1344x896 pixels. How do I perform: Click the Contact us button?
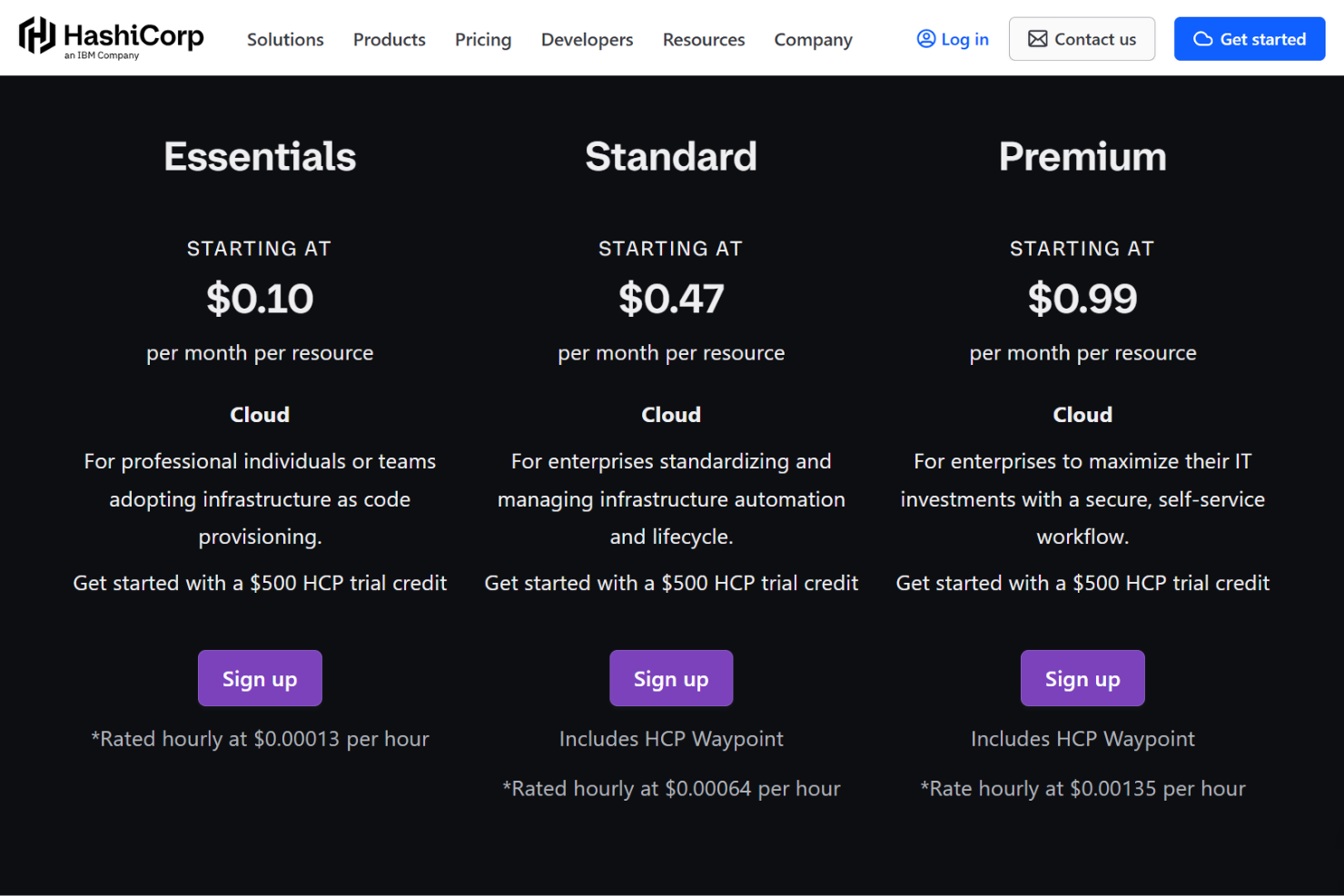point(1082,39)
